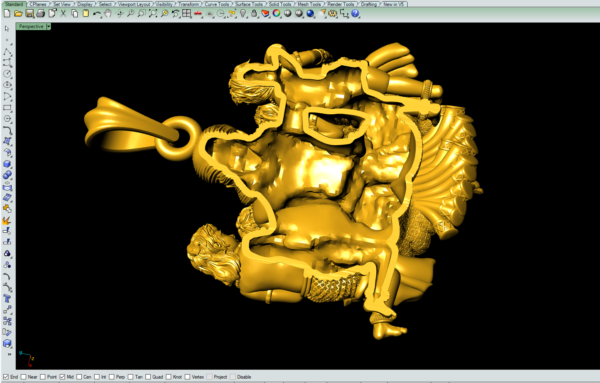Enable the Near osnap checkbox
600x383 pixels.
click(x=23, y=377)
